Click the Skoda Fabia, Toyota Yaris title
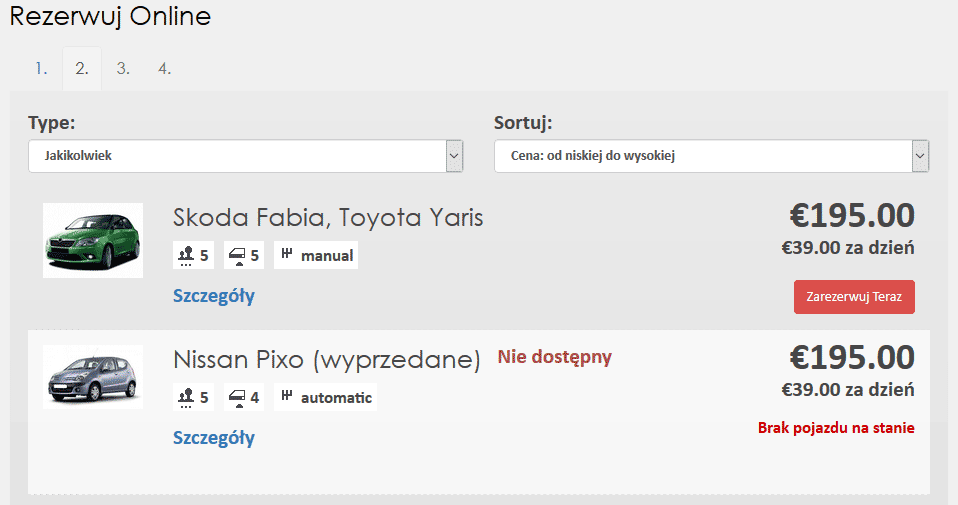 coord(328,217)
